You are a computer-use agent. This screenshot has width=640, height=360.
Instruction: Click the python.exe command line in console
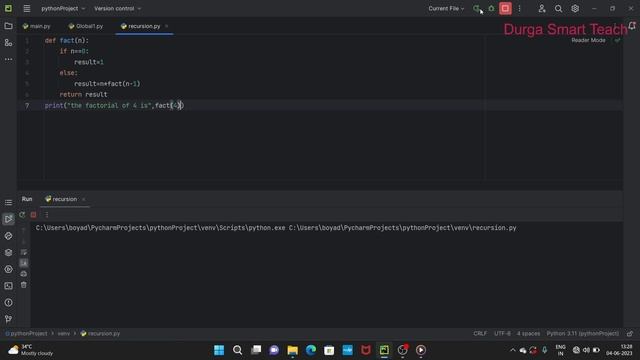click(276, 228)
